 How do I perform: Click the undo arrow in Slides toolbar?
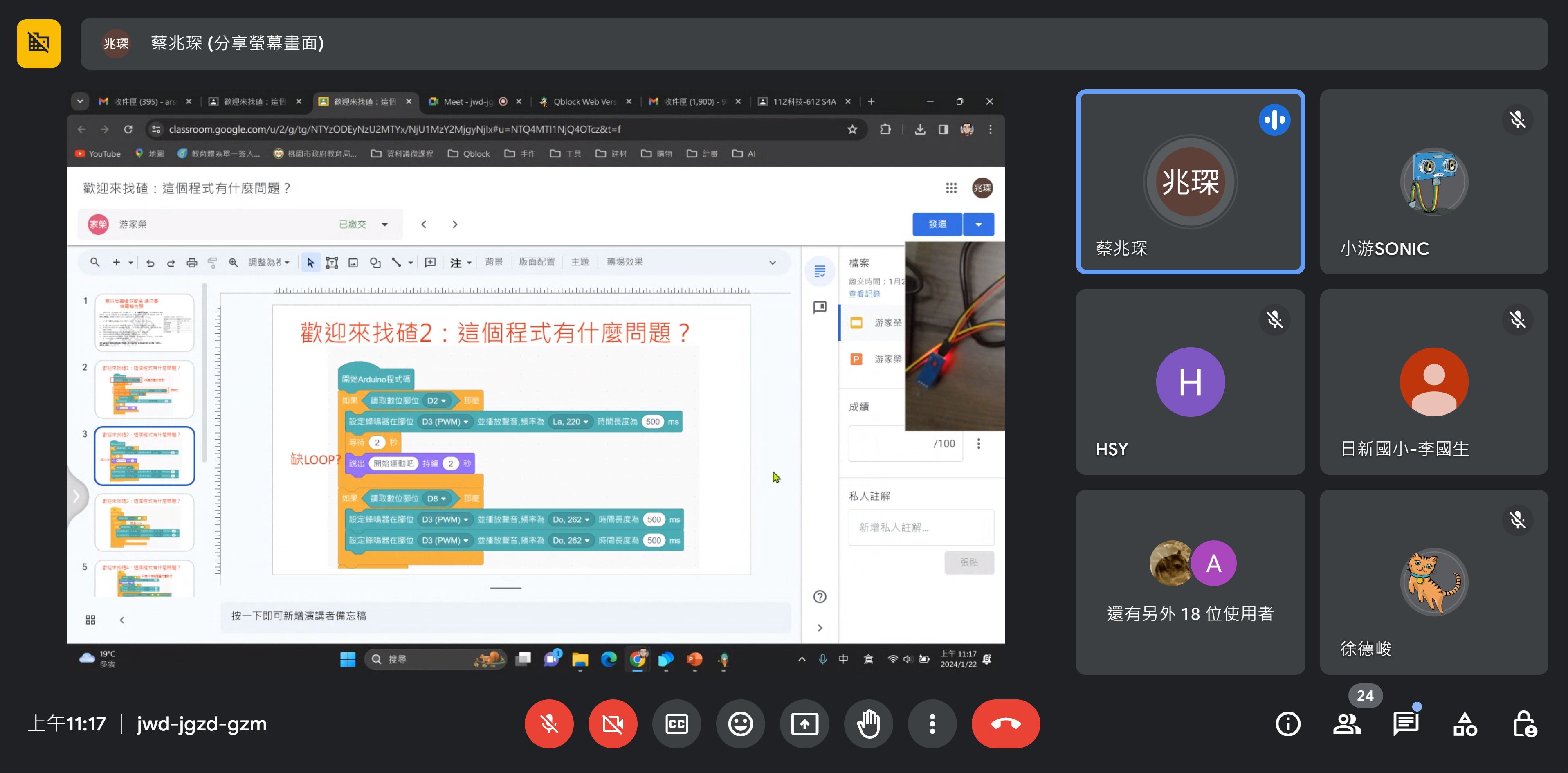click(151, 262)
